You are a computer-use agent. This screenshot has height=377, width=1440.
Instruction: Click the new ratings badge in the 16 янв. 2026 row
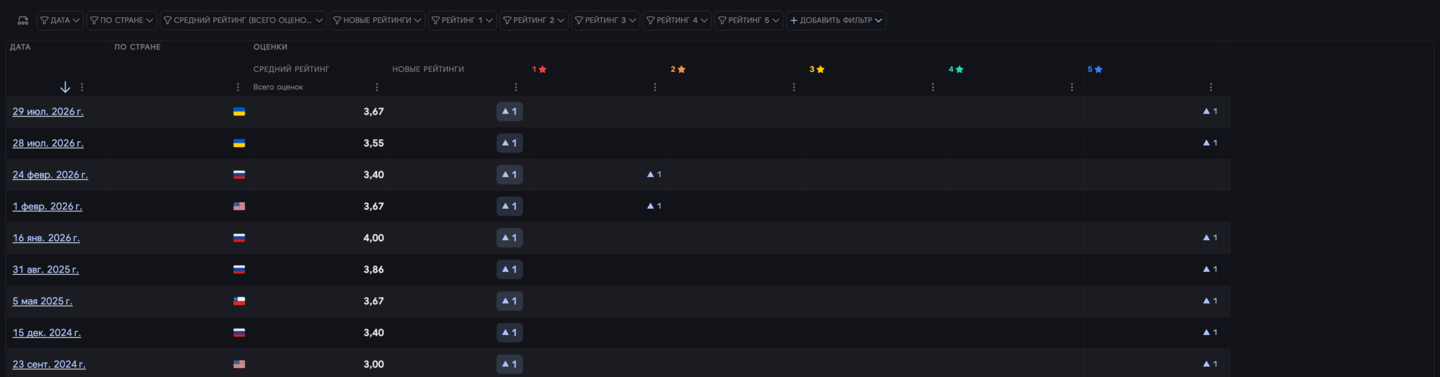[510, 238]
